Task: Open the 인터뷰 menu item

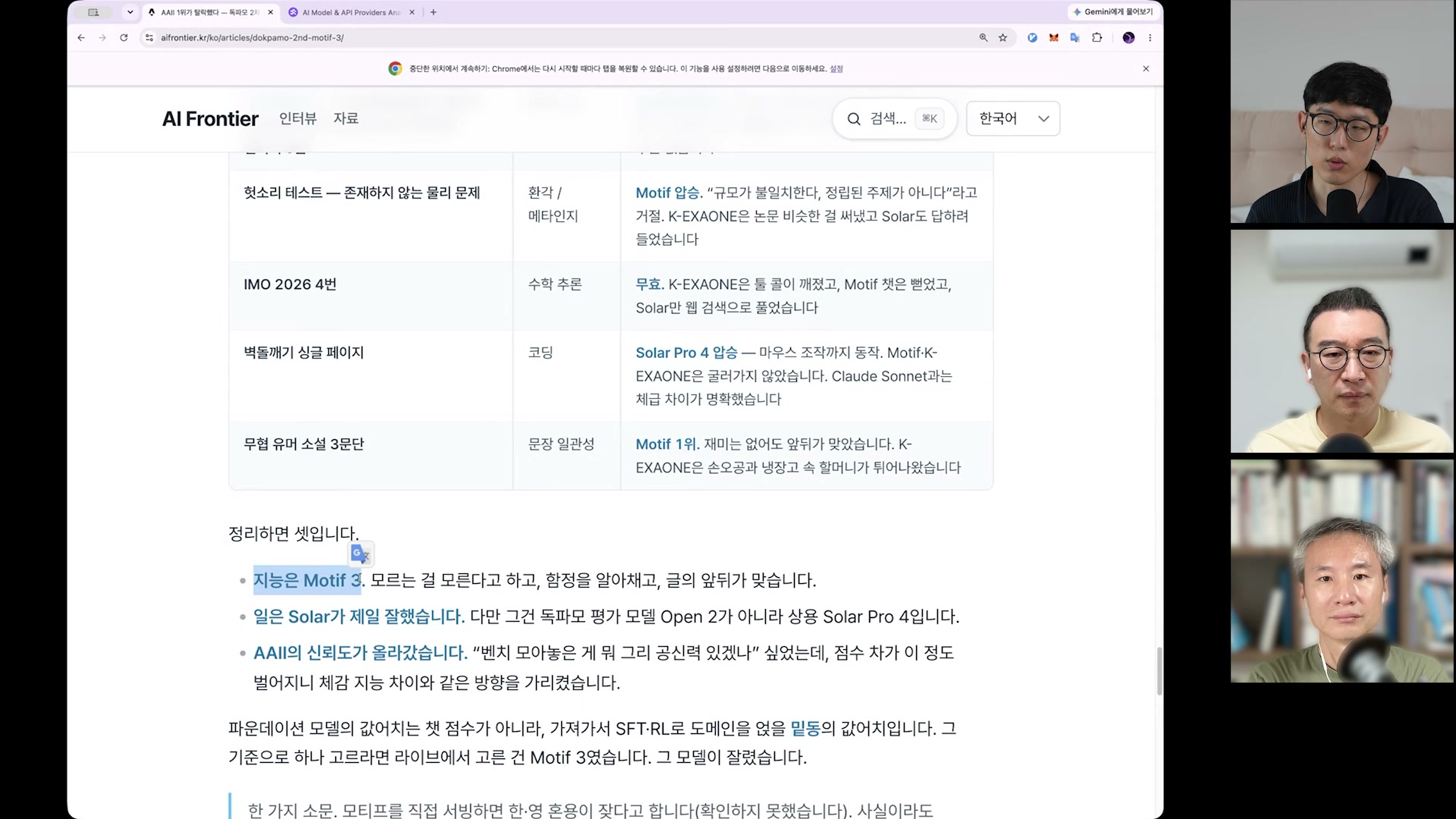Action: 298,118
